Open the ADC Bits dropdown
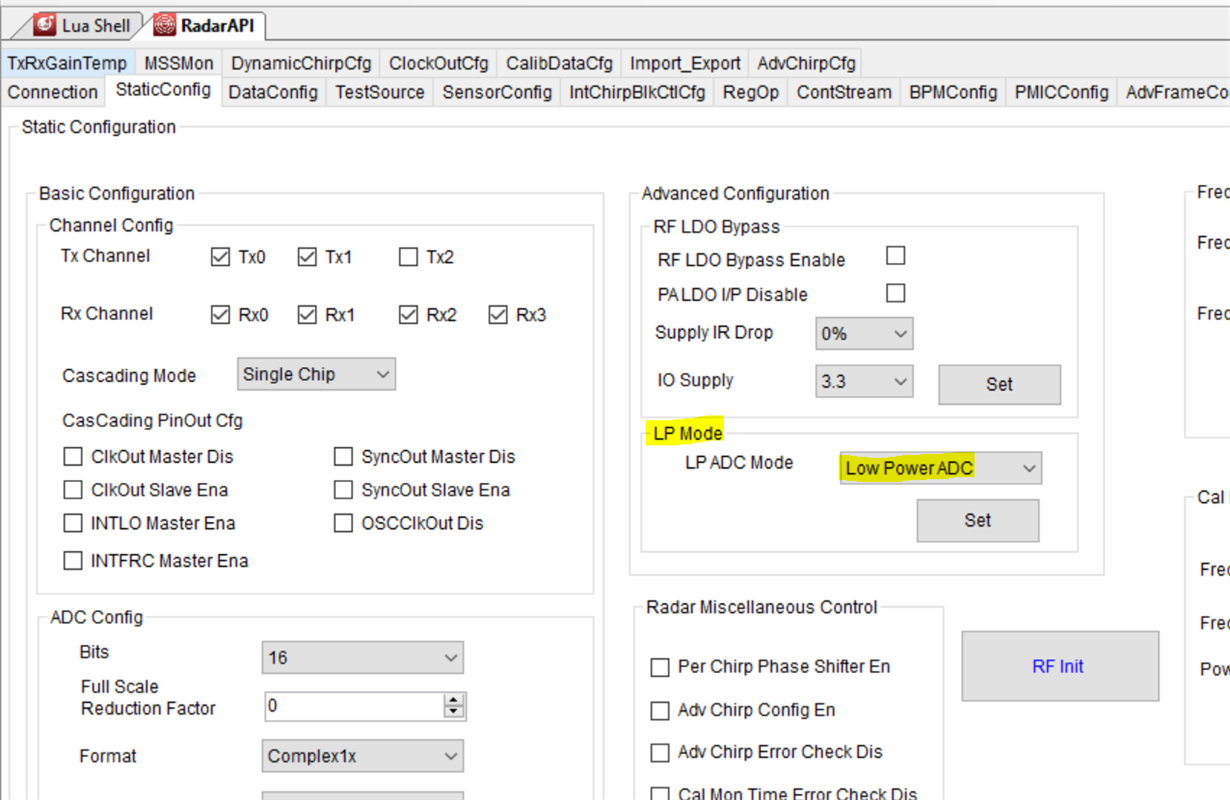This screenshot has height=800, width=1230. tap(363, 658)
